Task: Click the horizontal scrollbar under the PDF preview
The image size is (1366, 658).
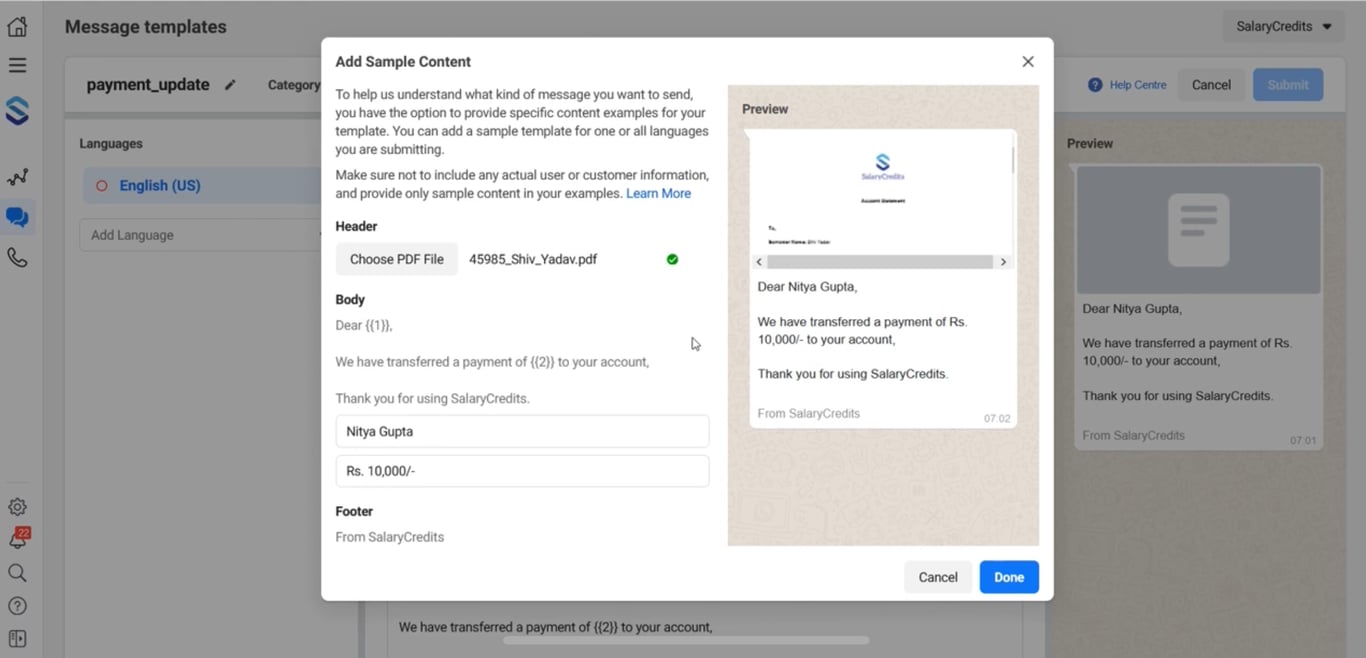Action: click(881, 261)
